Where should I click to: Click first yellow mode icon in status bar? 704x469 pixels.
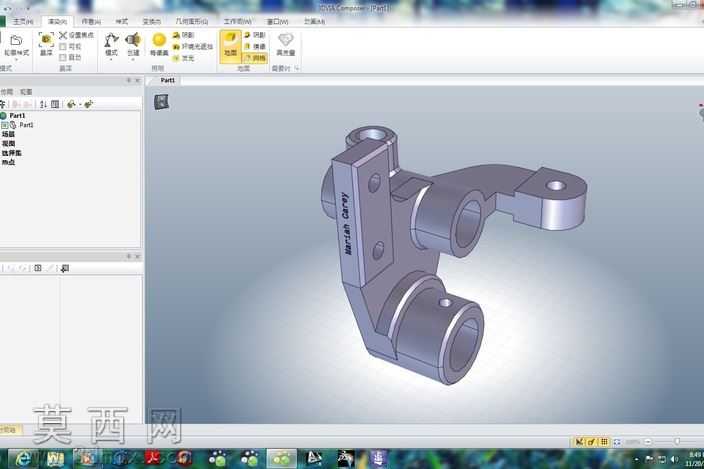coord(580,442)
